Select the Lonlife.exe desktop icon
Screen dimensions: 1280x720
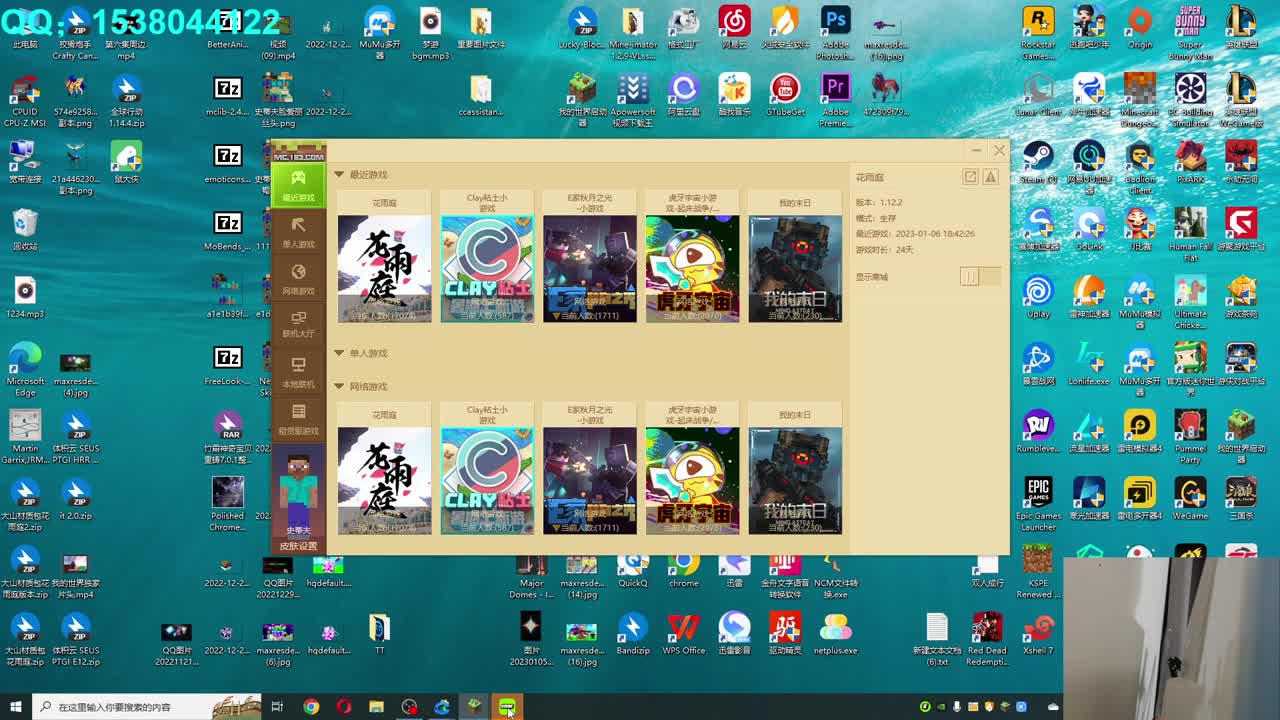(1089, 365)
